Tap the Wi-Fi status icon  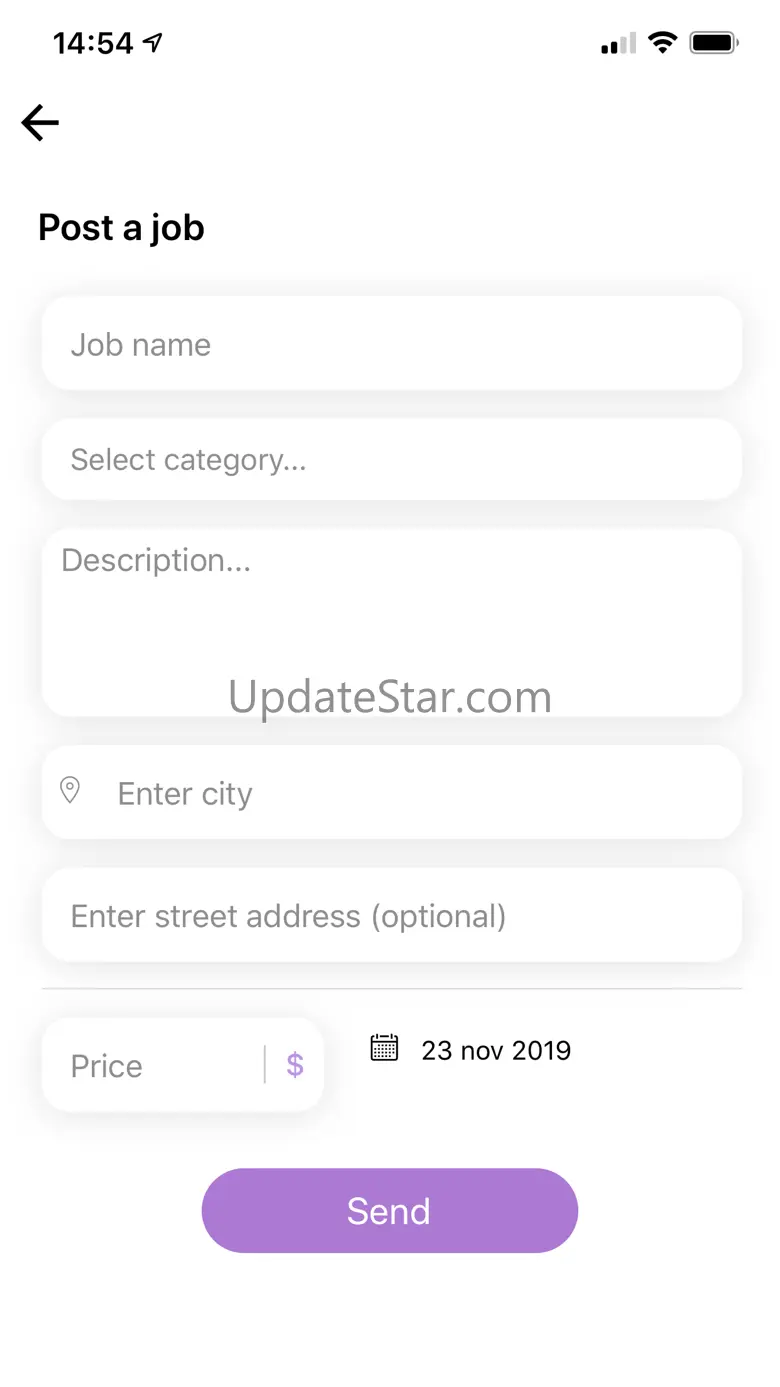point(661,42)
